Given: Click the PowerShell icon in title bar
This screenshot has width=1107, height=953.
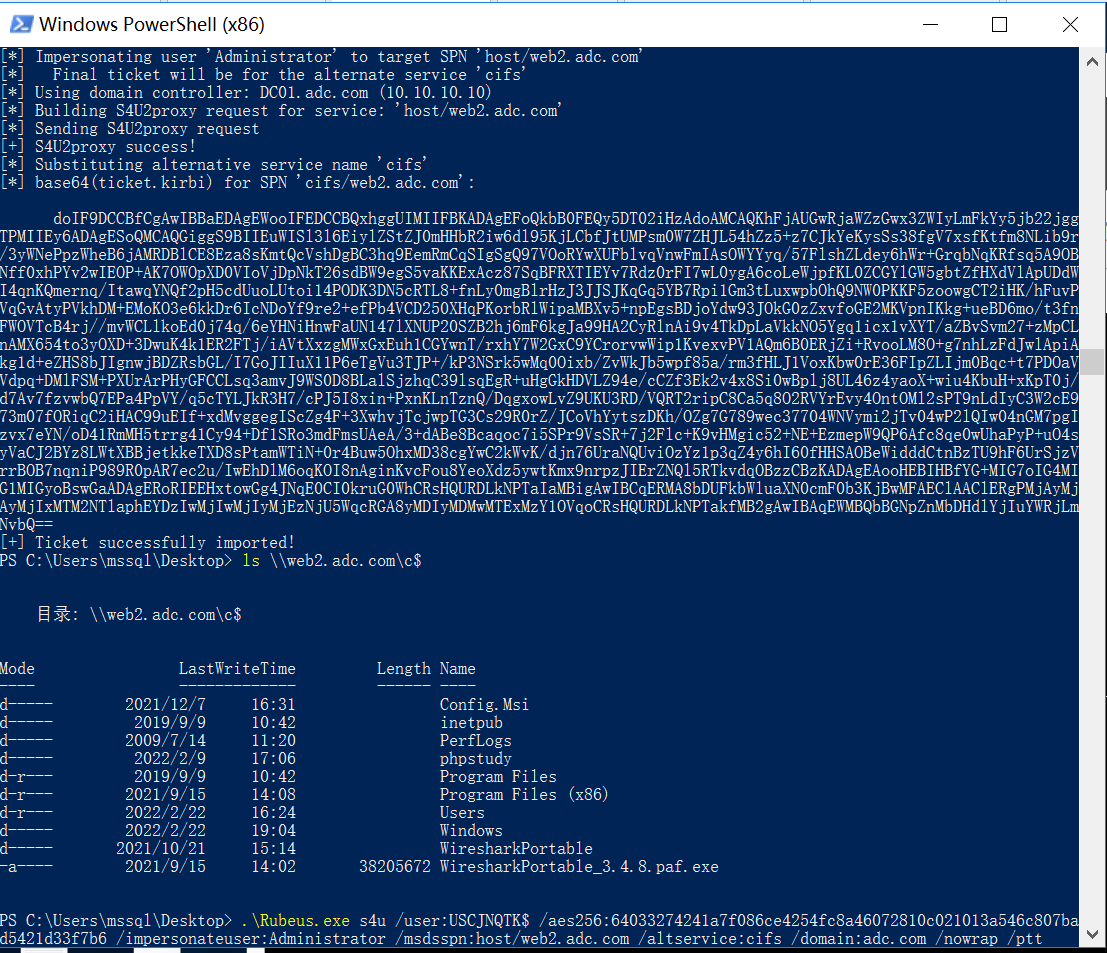Looking at the screenshot, I should [21, 24].
